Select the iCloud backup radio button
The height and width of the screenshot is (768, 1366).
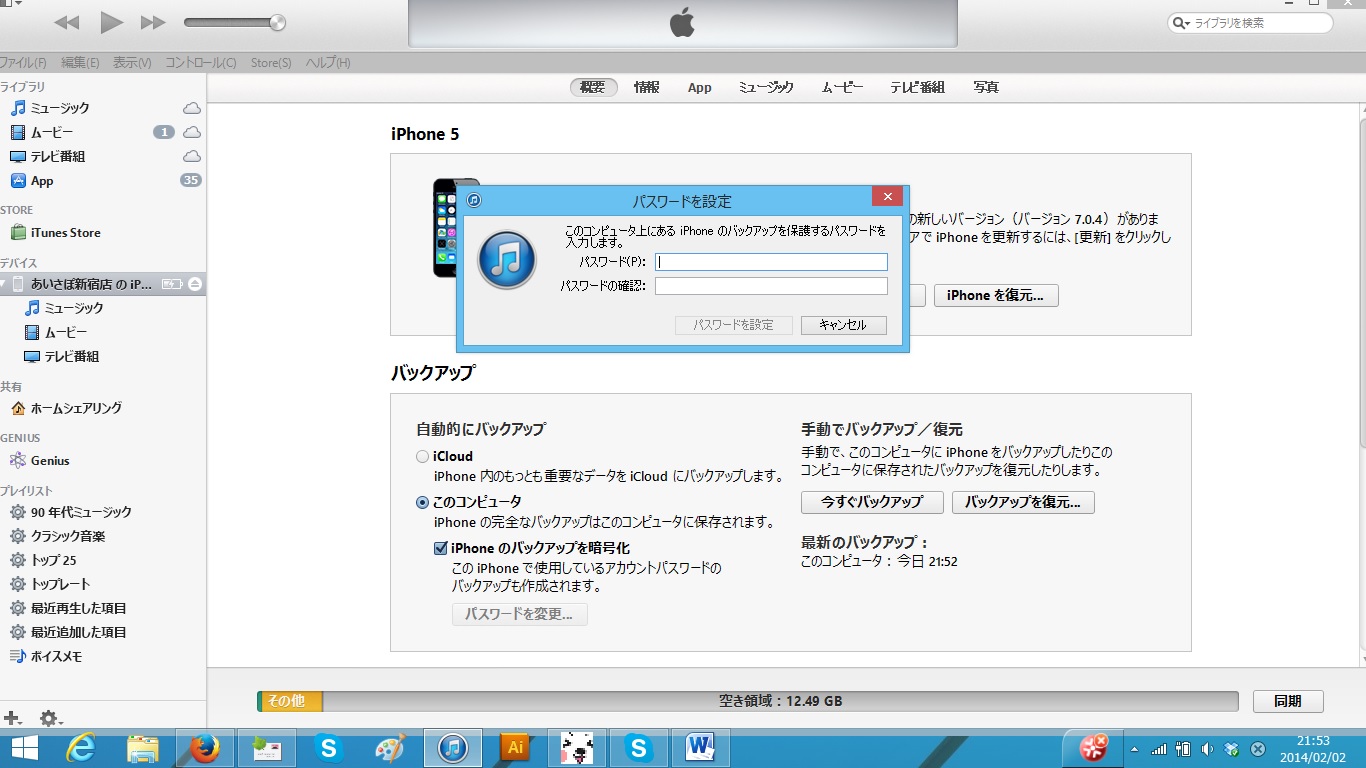point(423,457)
